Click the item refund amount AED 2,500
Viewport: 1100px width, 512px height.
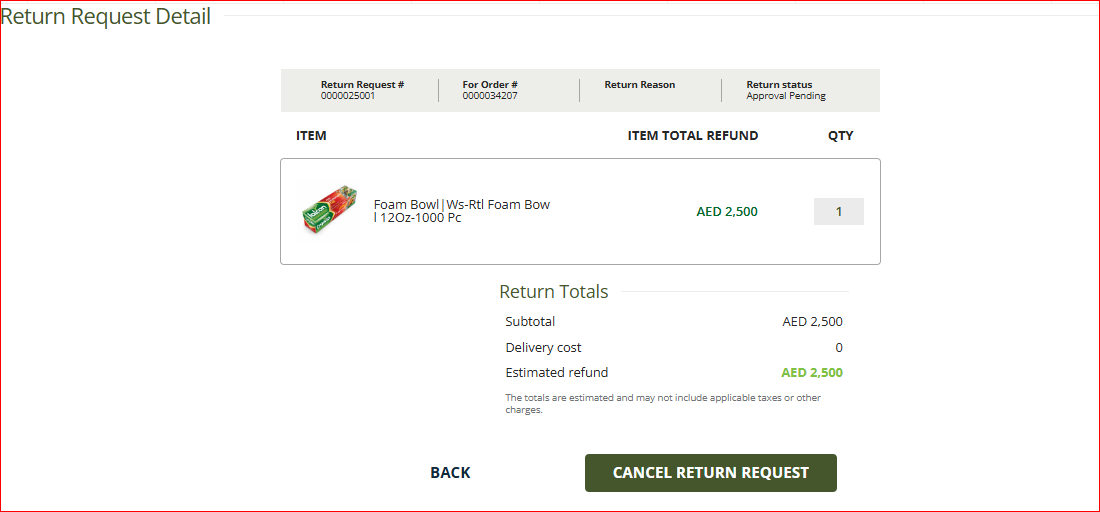[727, 212]
